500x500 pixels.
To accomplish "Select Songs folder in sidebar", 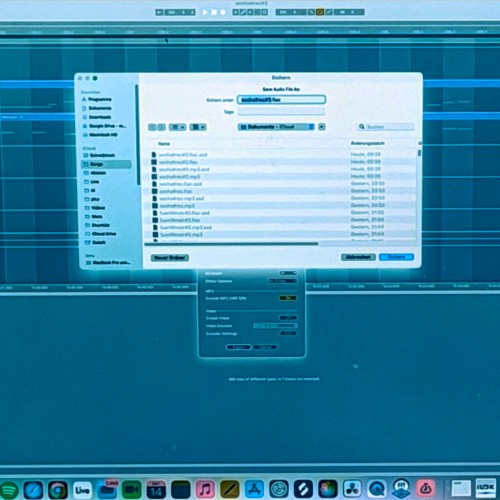I will pos(106,164).
